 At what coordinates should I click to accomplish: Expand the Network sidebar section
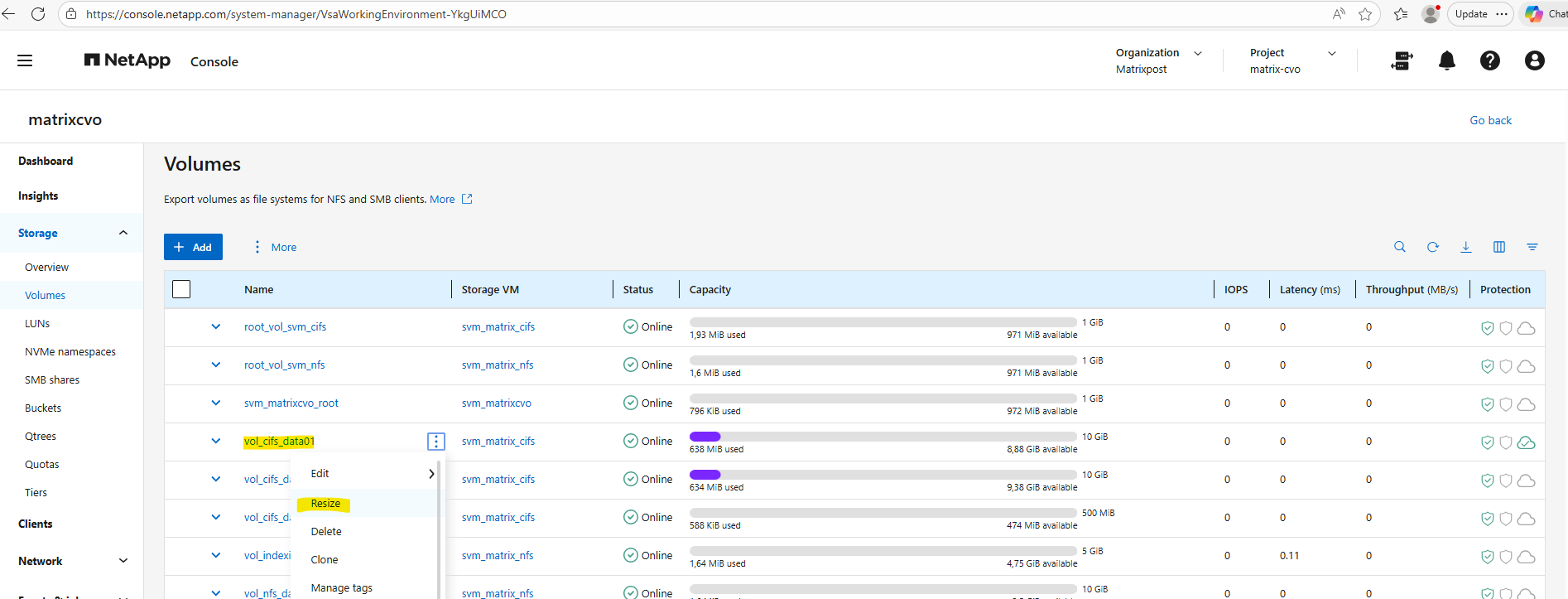[123, 561]
